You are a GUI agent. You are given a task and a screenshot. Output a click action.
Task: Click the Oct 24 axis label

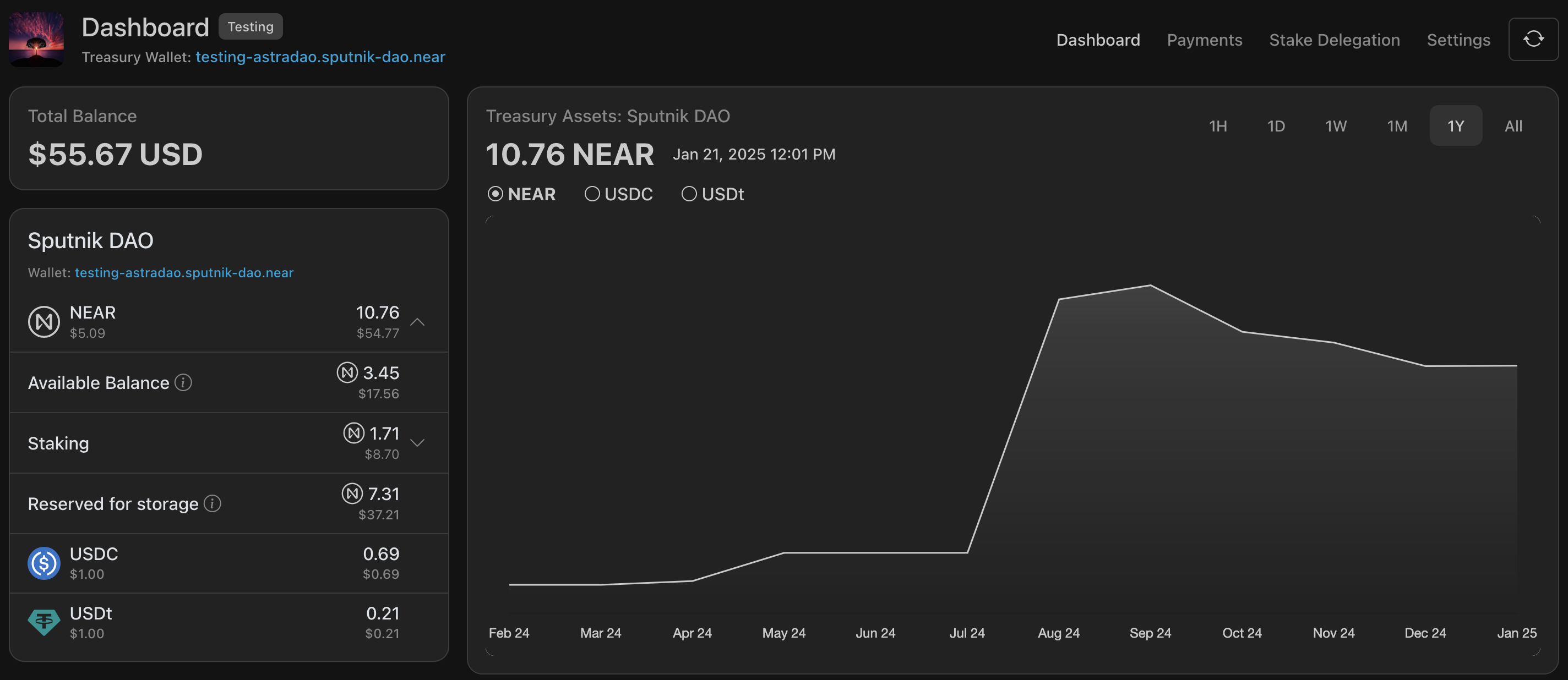pyautogui.click(x=1242, y=633)
